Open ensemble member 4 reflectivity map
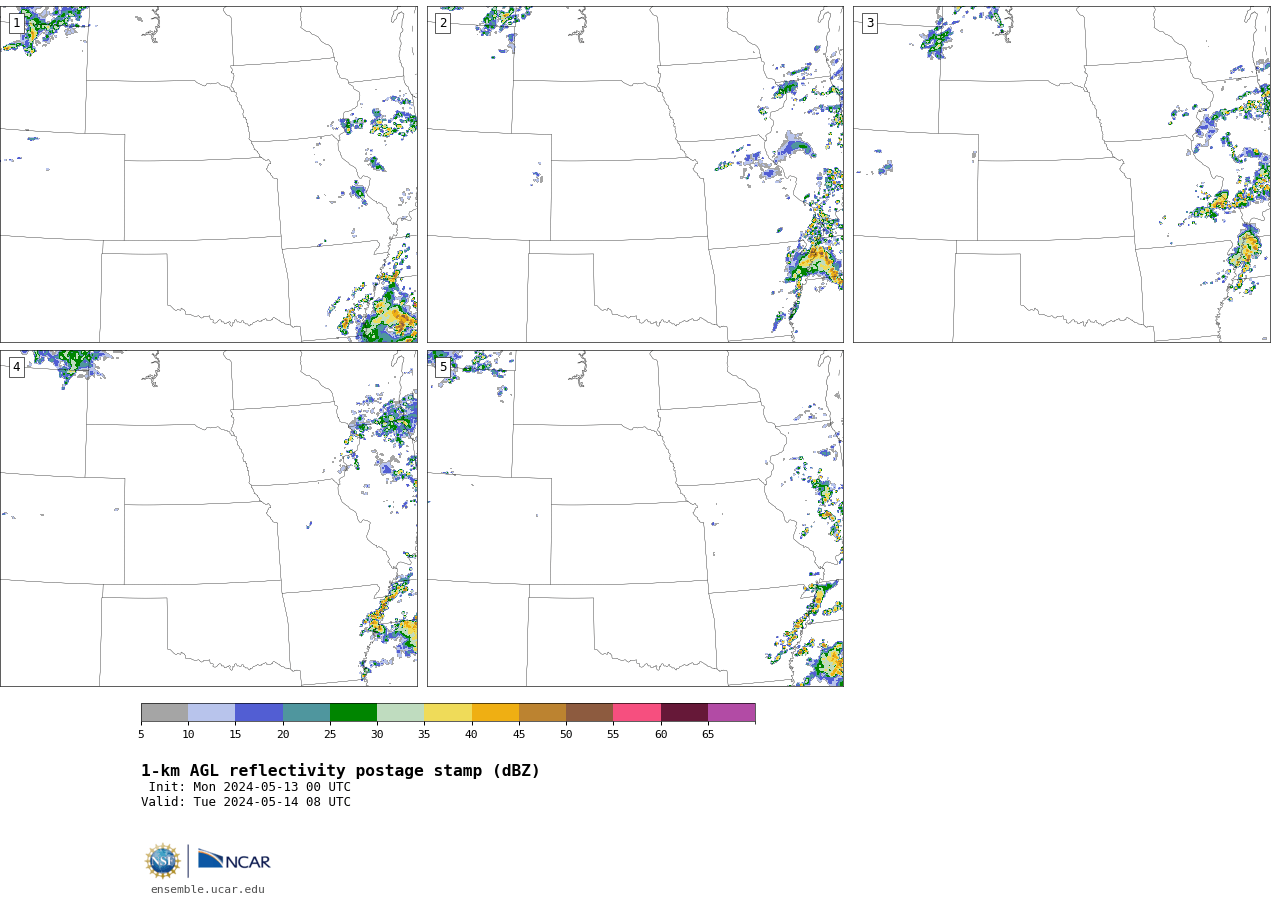 click(x=209, y=518)
